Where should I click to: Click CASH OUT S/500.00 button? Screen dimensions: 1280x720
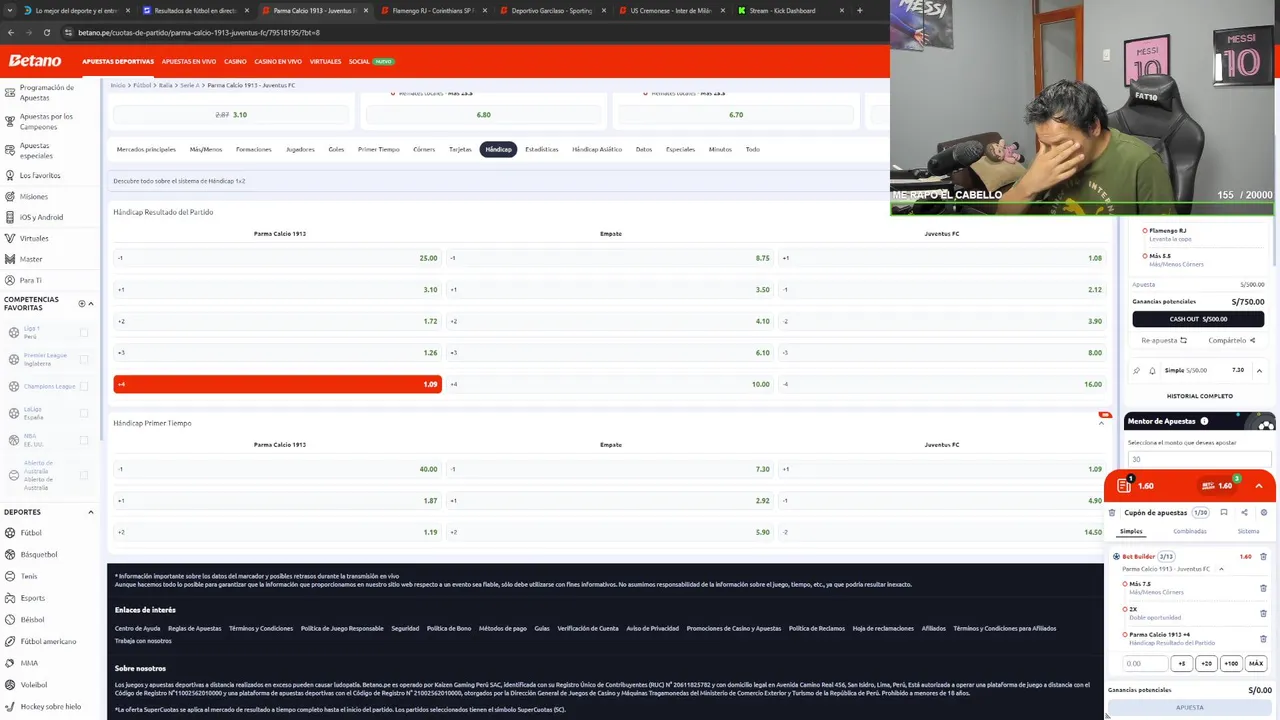pyautogui.click(x=1198, y=319)
